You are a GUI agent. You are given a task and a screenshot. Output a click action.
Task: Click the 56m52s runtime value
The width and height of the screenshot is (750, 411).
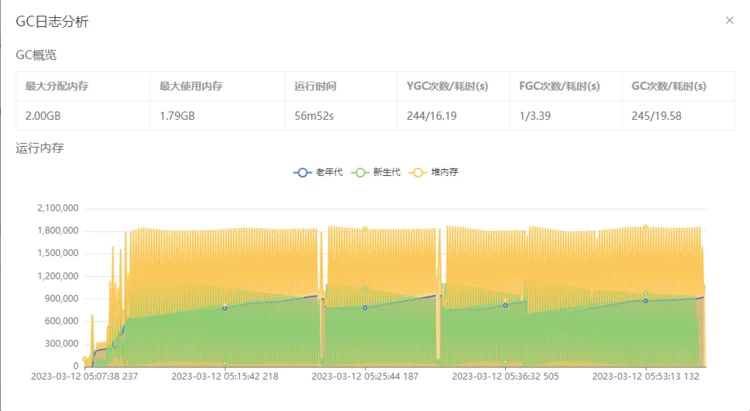(x=314, y=116)
